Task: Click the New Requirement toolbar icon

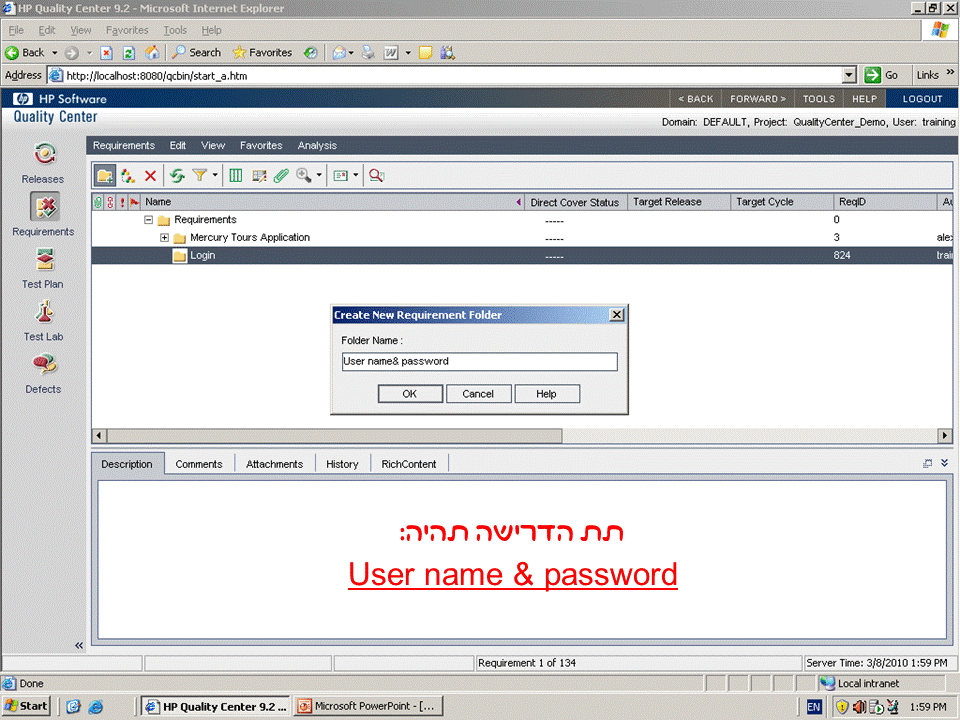Action: click(128, 176)
